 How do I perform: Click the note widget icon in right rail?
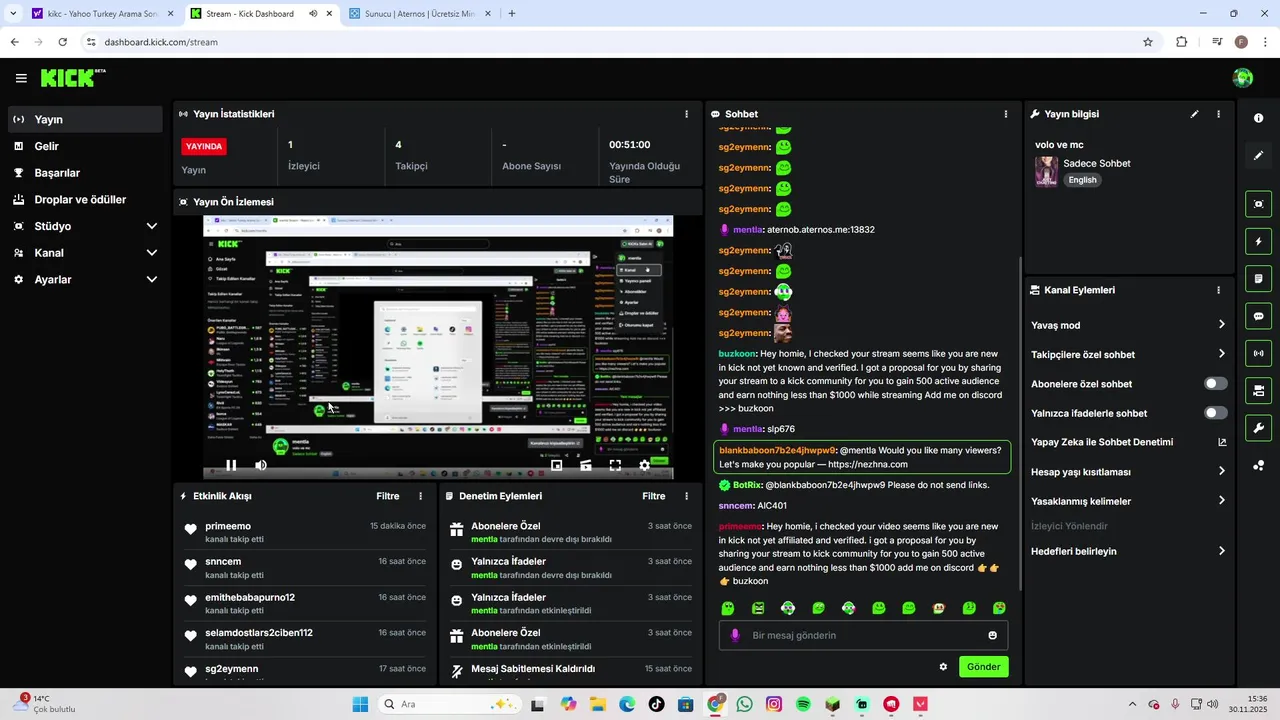click(1258, 278)
